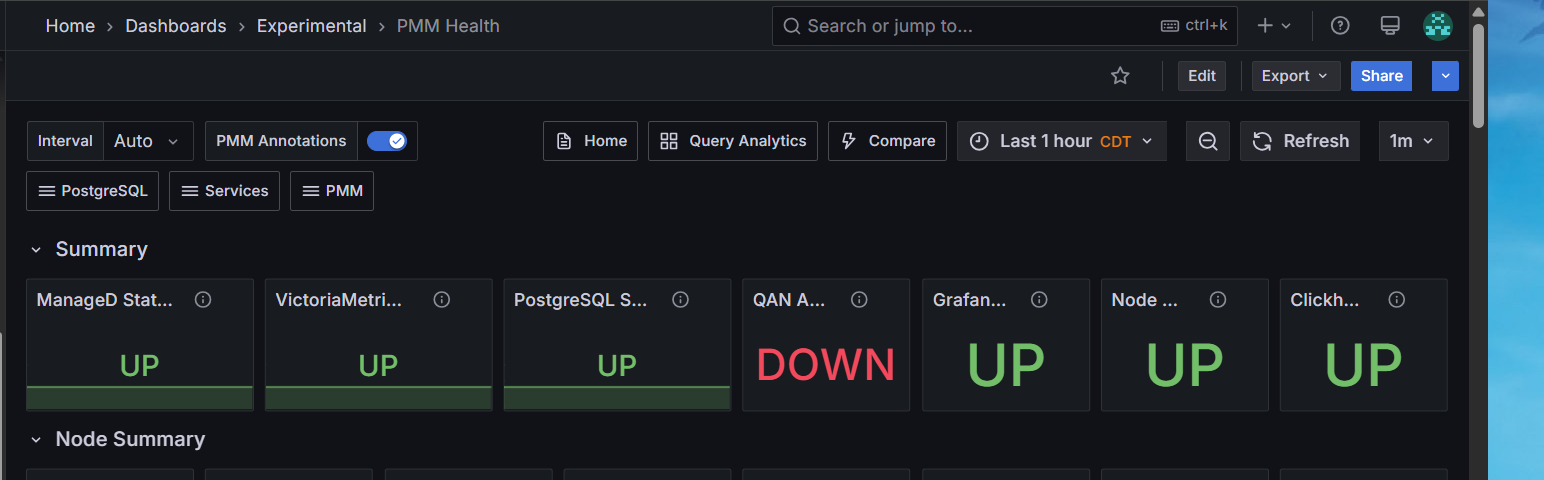This screenshot has width=1544, height=480.
Task: Show info for Node panel
Action: click(1218, 299)
